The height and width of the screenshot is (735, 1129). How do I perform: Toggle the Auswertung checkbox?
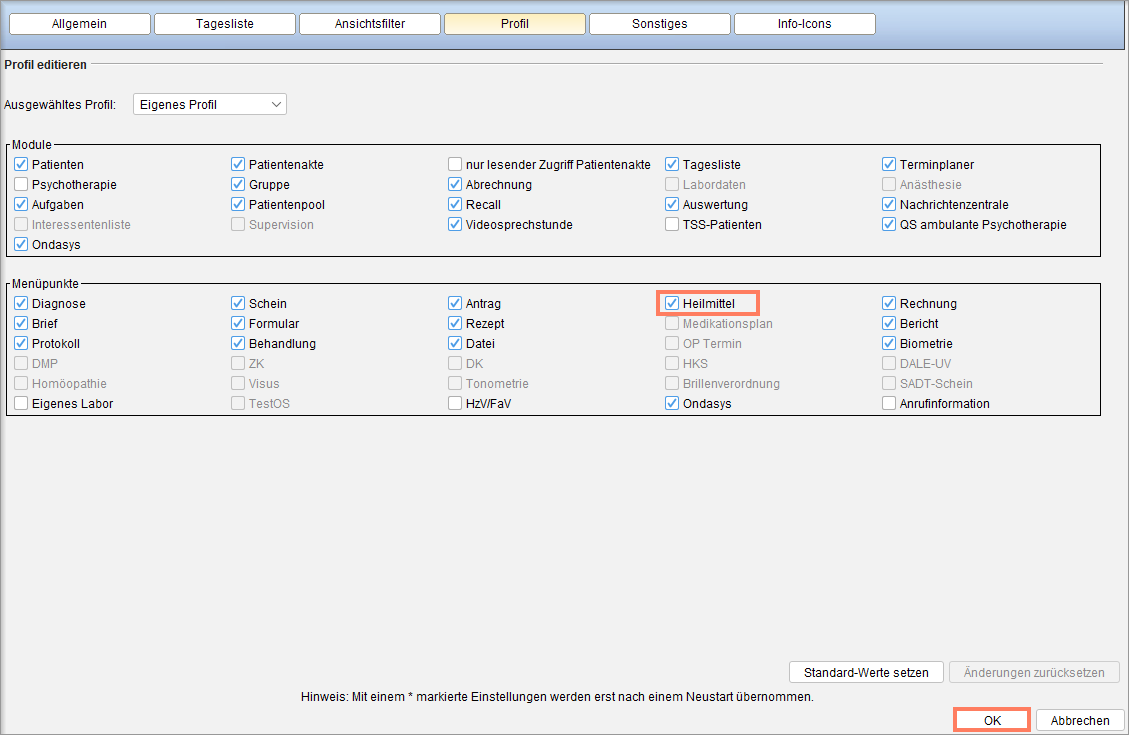672,204
